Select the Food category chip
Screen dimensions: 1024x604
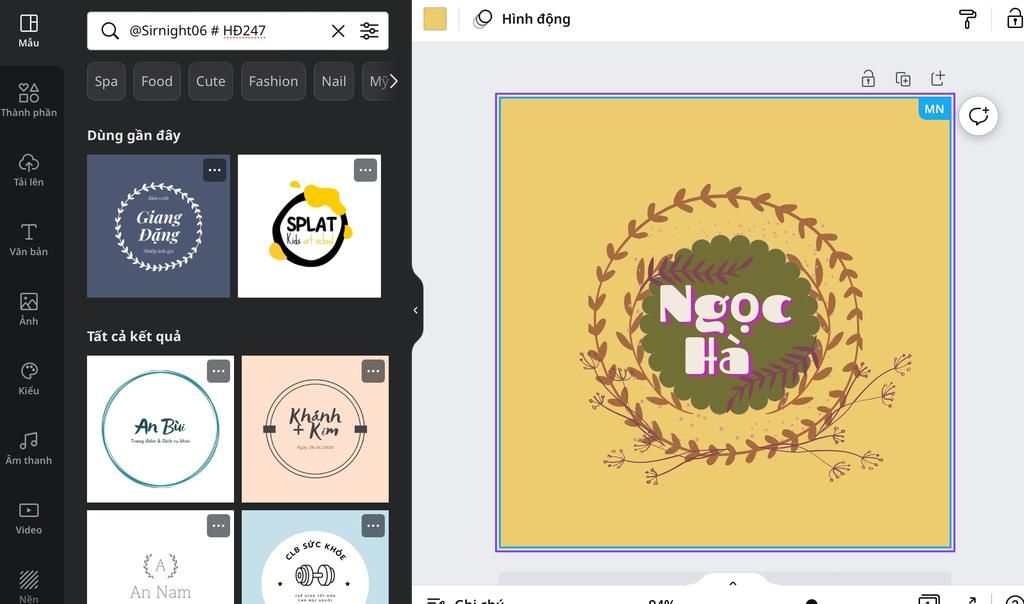coord(157,82)
